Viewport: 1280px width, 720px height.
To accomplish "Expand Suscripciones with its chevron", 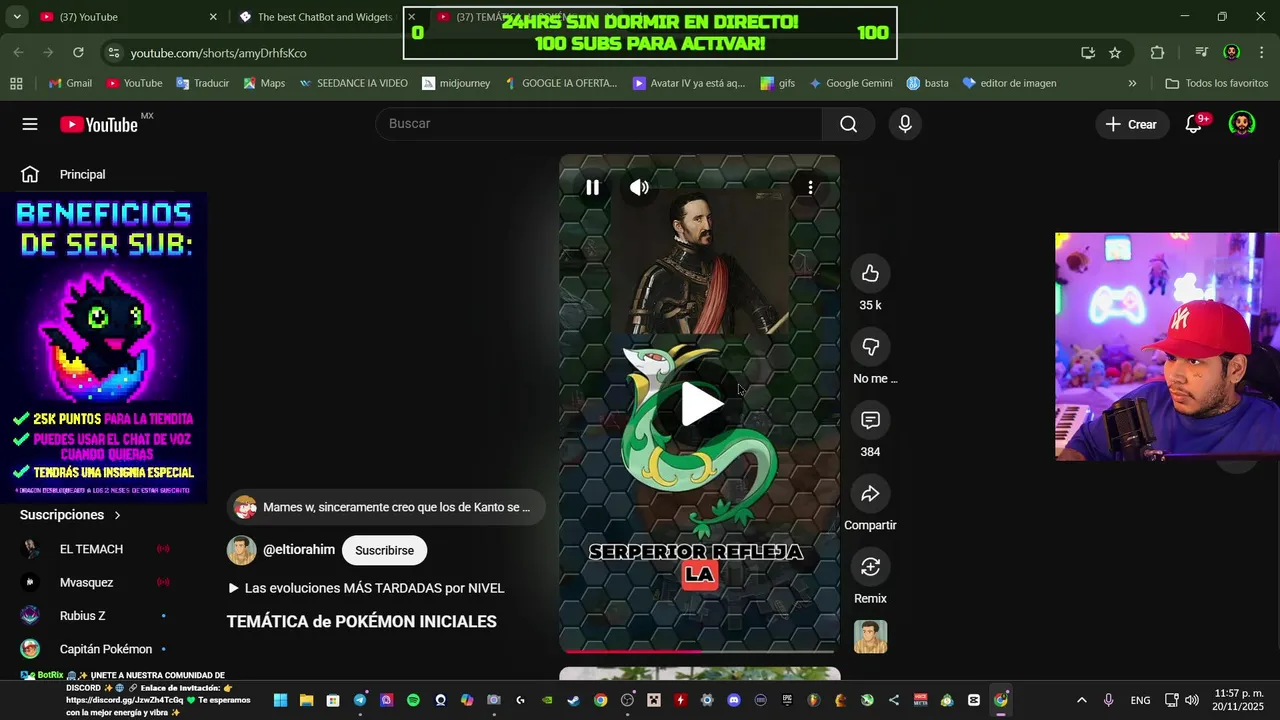I will (x=117, y=515).
